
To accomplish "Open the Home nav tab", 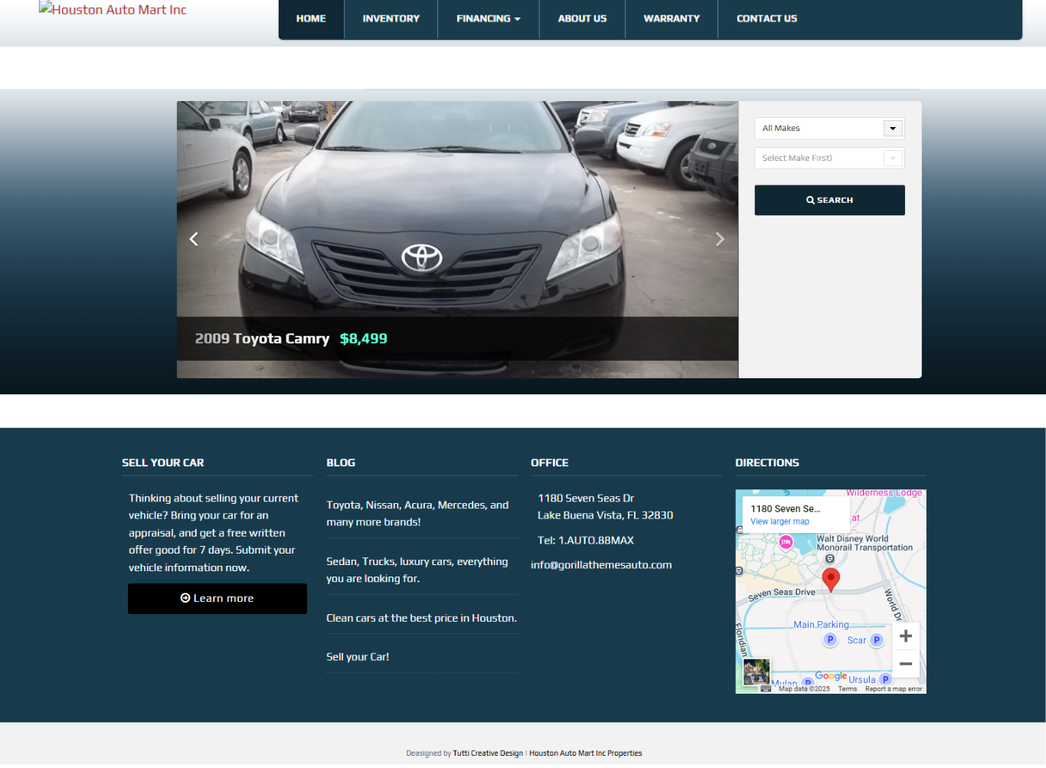I will 311,19.
